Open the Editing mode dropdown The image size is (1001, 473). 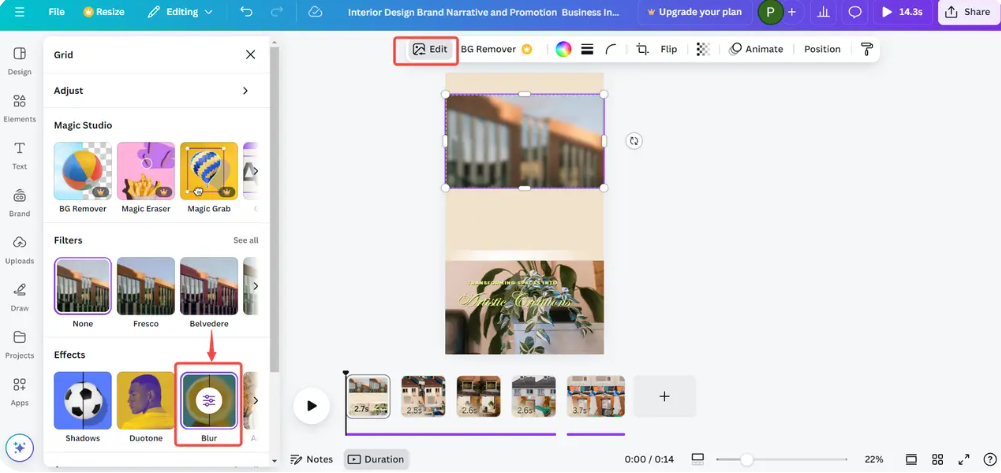coord(180,12)
